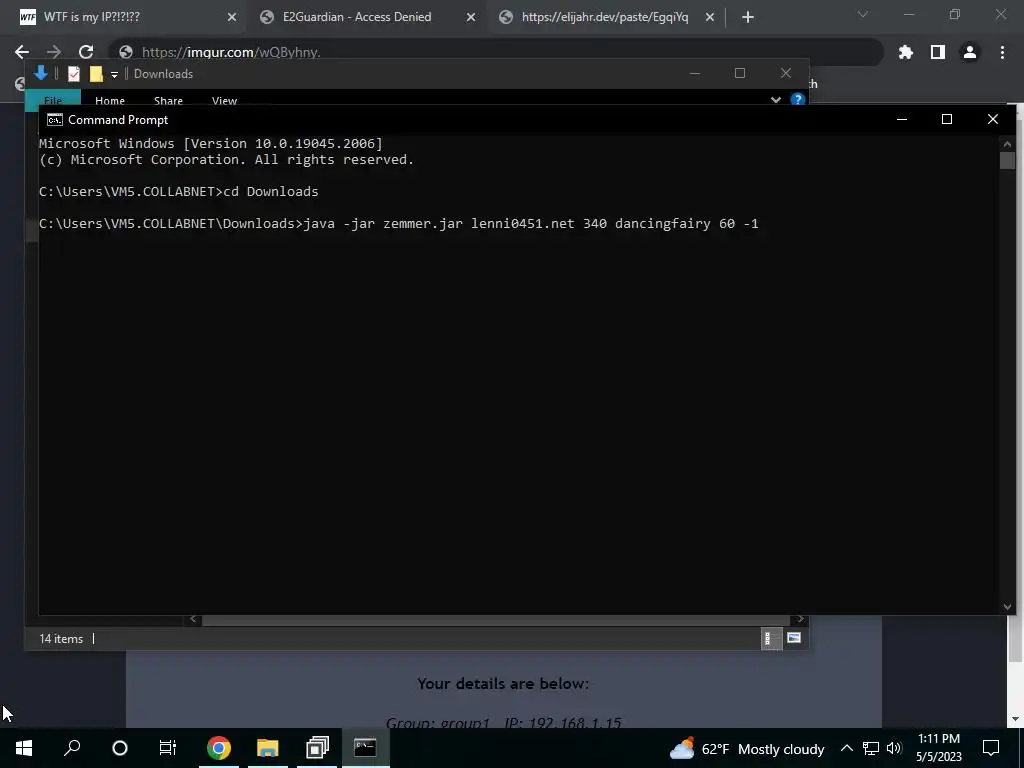Screen dimensions: 1024x768
Task: Minimize the Downloads Explorer window
Action: point(695,73)
